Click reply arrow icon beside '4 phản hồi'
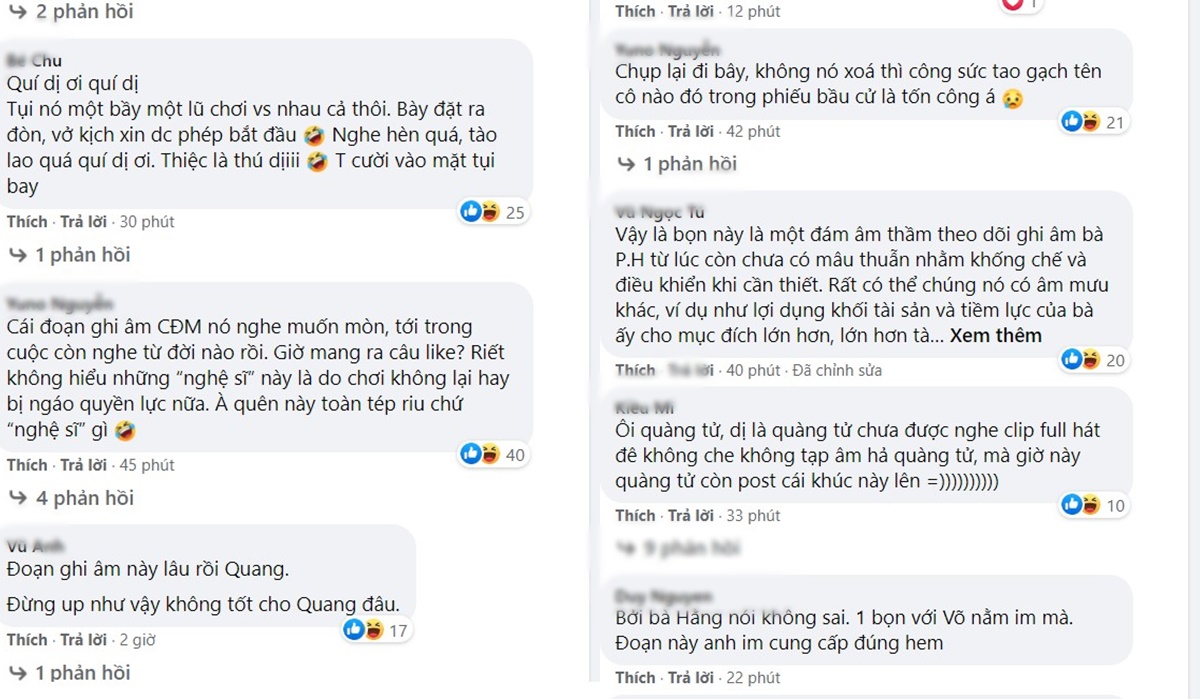Viewport: 1200px width, 700px height. 18,498
